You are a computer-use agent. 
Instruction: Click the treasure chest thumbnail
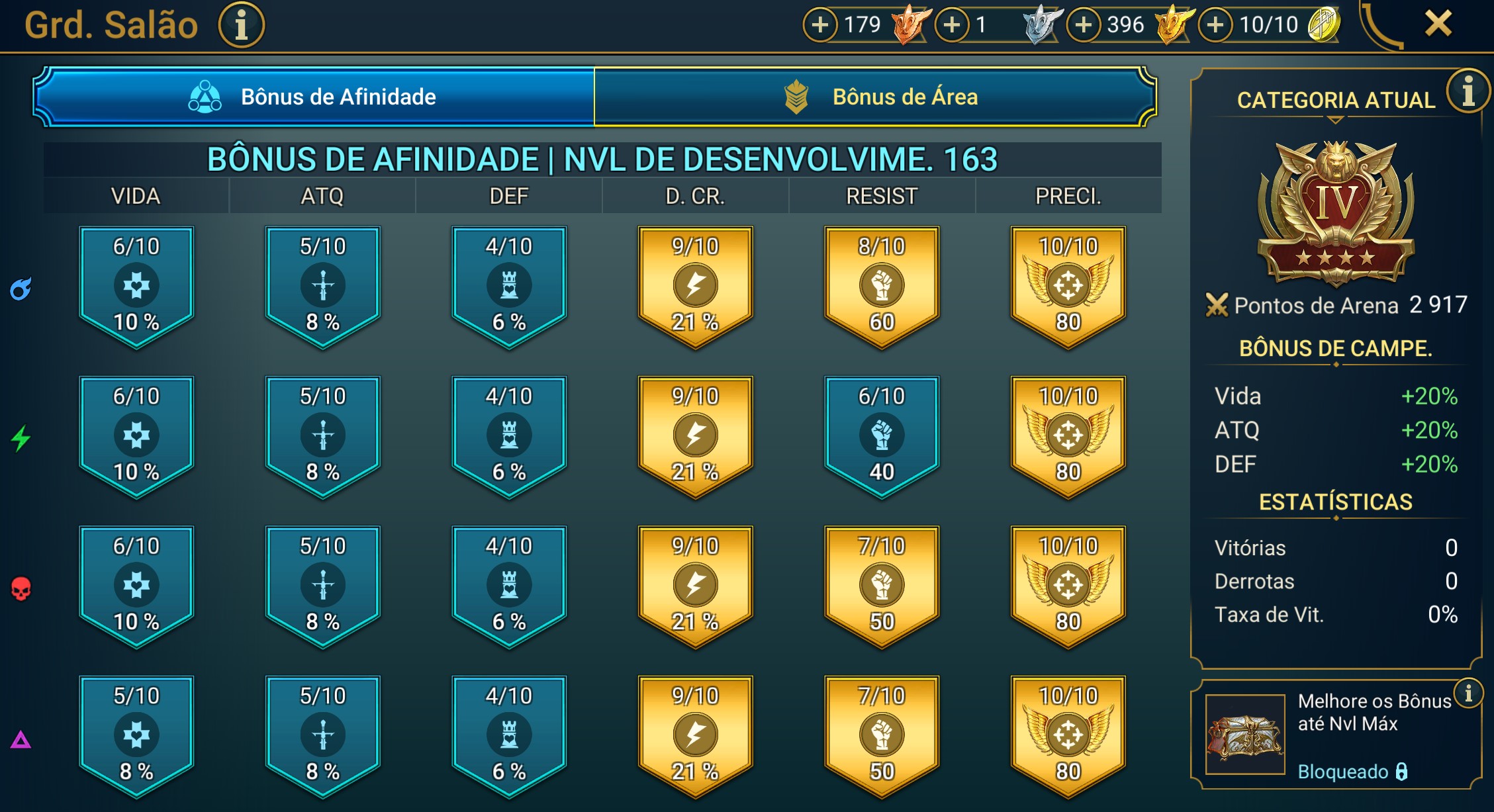(x=1245, y=735)
